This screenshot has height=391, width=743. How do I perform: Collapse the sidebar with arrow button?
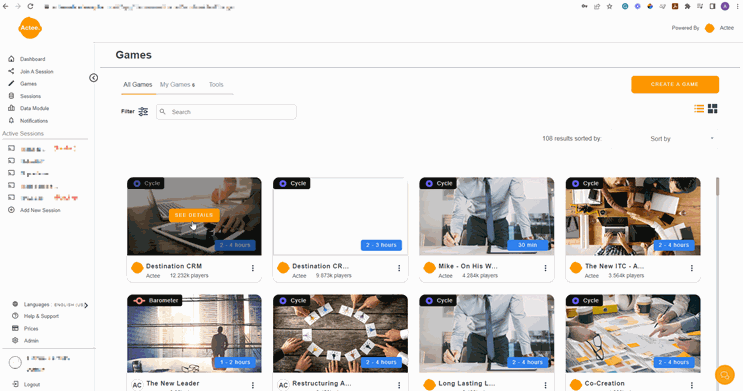93,78
